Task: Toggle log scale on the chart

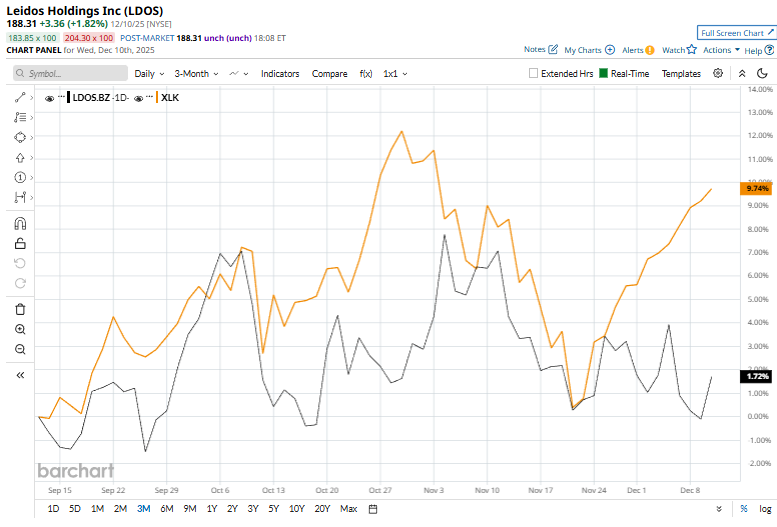Action: click(x=765, y=509)
